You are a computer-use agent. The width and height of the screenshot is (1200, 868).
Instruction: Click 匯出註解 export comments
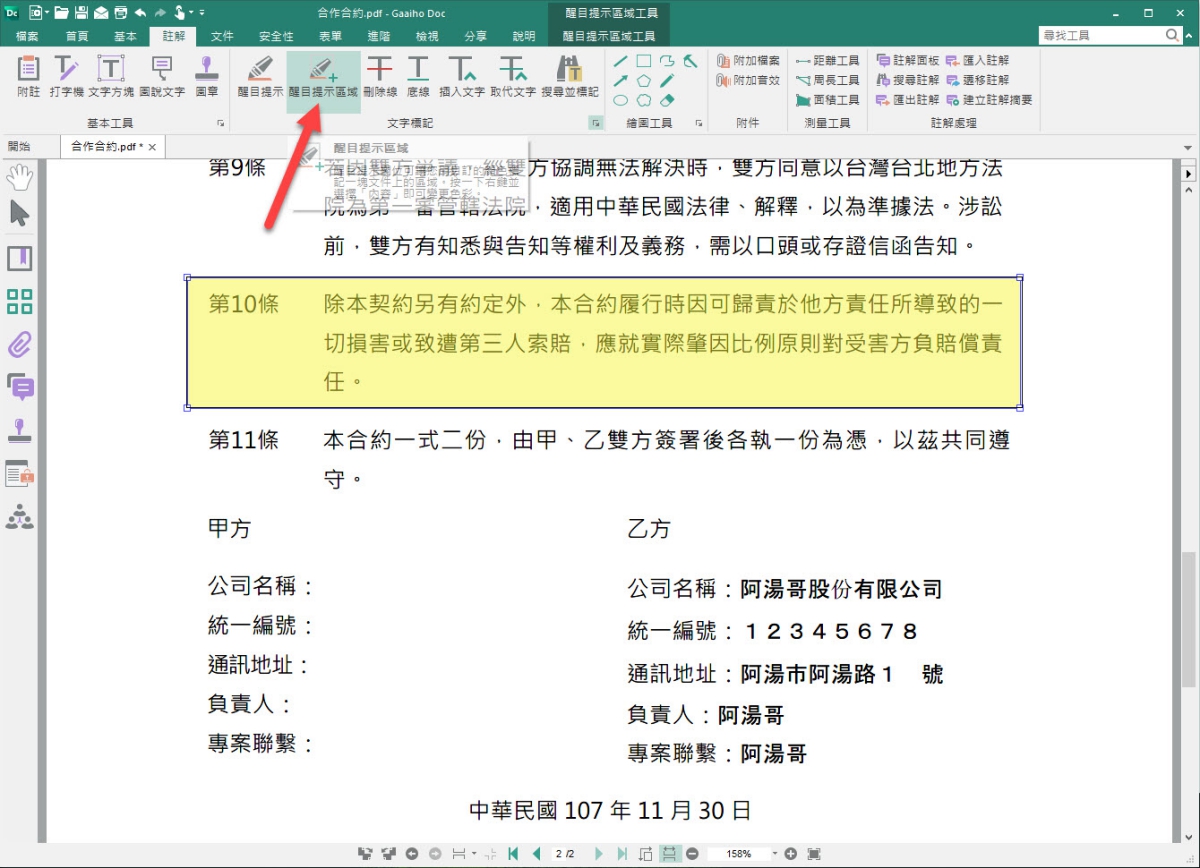tap(908, 100)
